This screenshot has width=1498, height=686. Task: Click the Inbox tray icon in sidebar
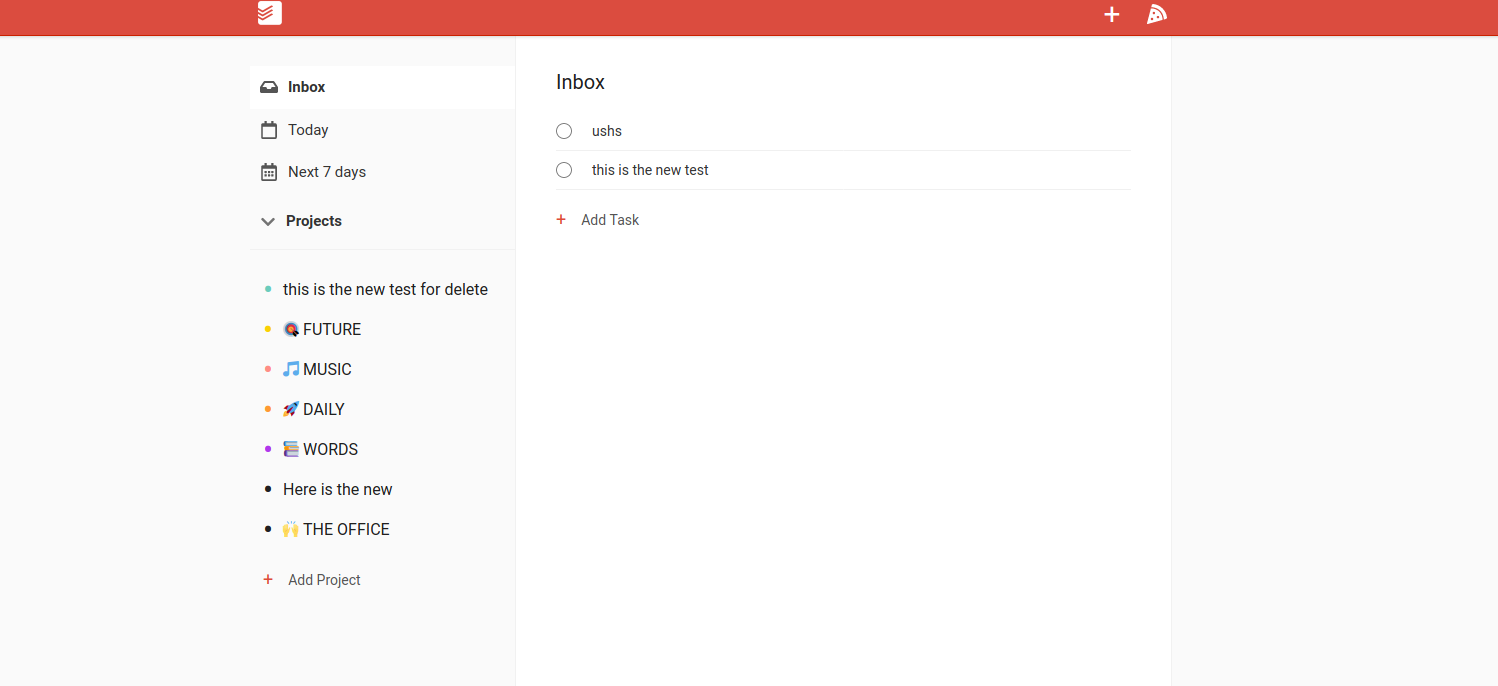[x=269, y=87]
